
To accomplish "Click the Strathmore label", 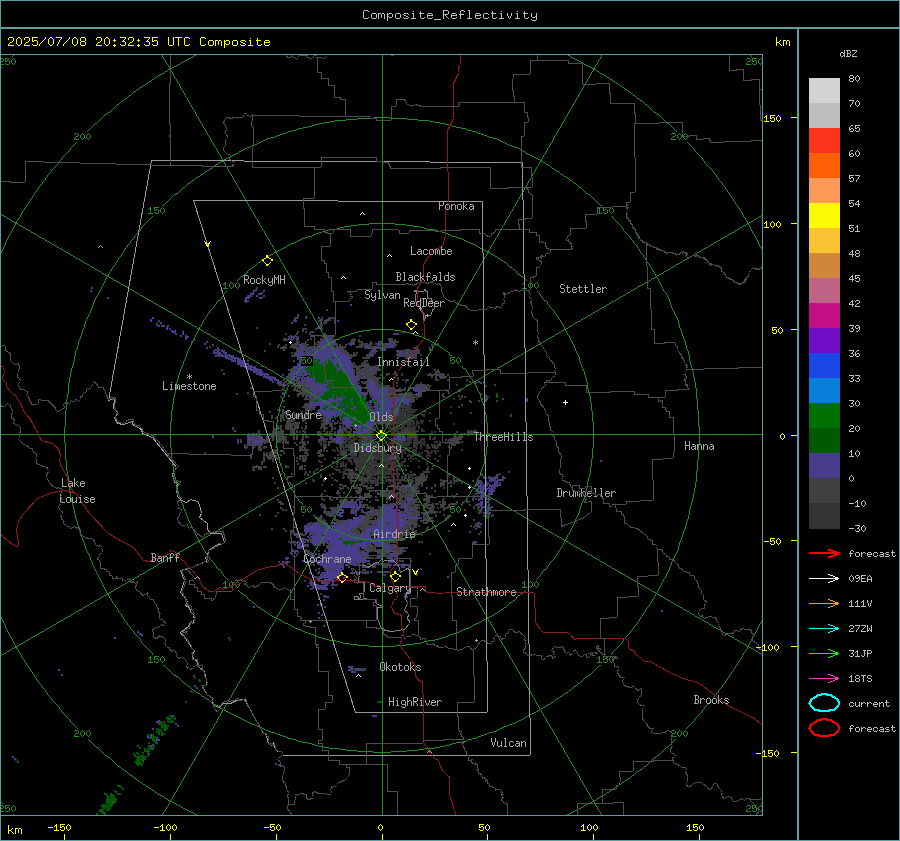I will [486, 592].
